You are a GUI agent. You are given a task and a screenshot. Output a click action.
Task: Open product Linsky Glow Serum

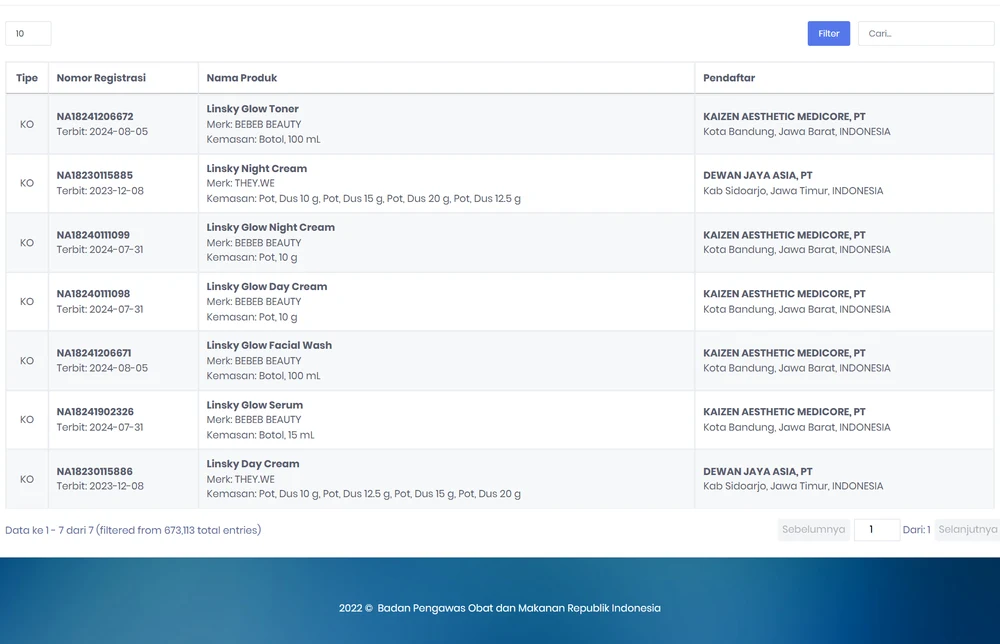pos(254,405)
